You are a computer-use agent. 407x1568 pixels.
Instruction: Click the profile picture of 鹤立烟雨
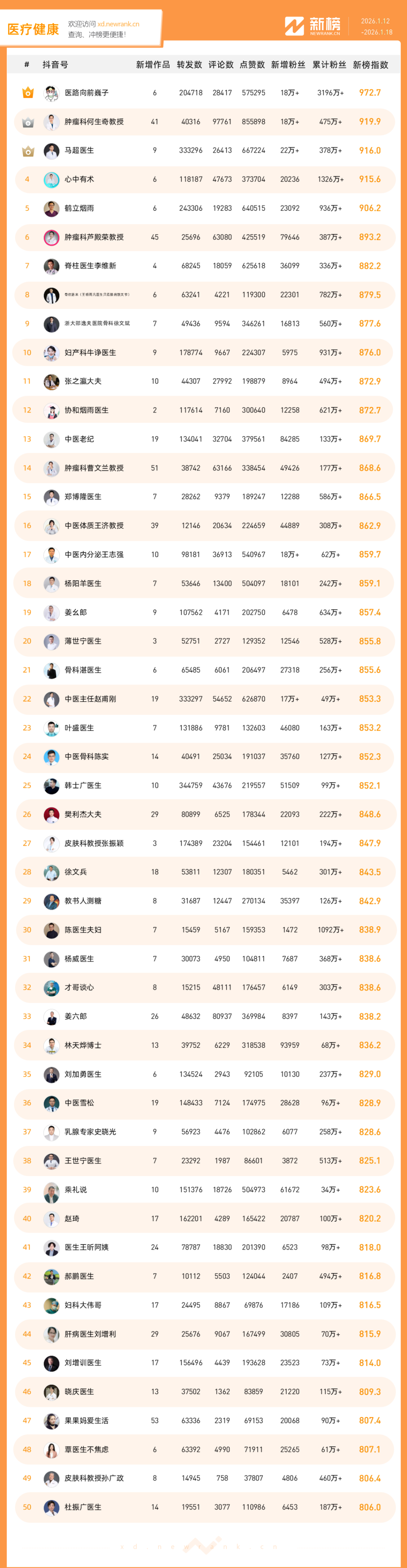[51, 209]
